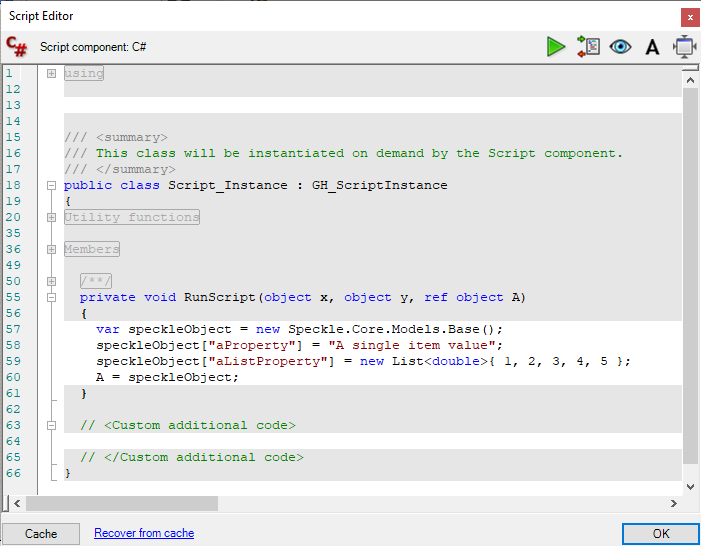701x546 pixels.
Task: Click the '// </Custom additional code>' comment
Action: pyautogui.click(x=192, y=458)
